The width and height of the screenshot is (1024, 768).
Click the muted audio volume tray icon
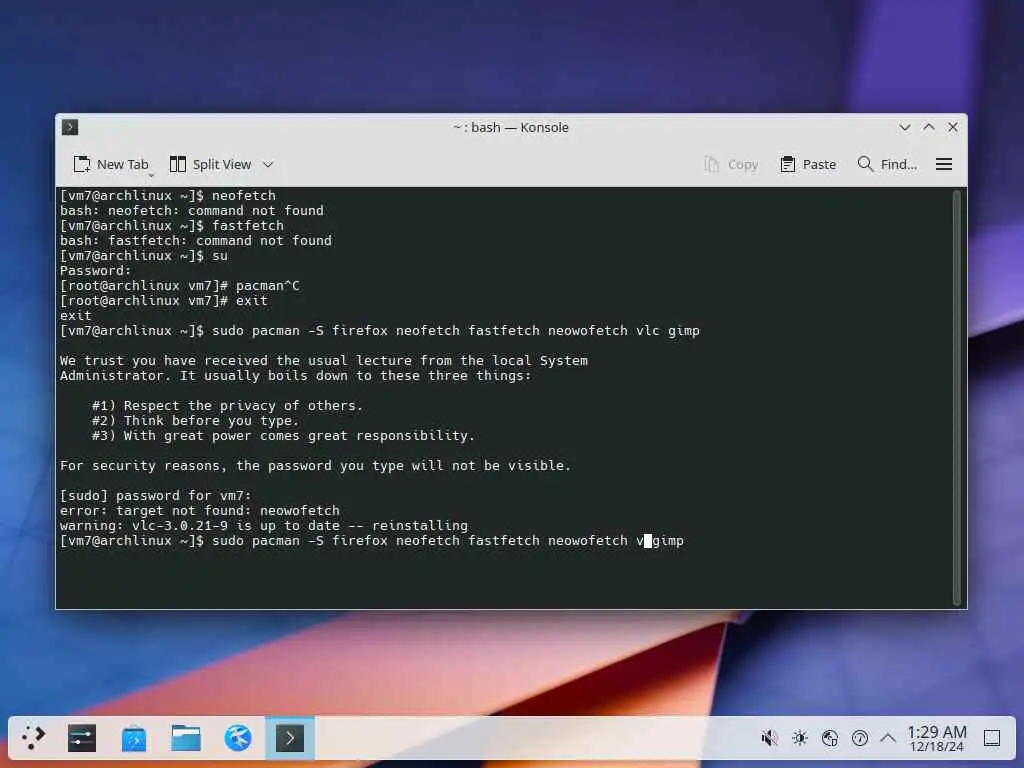(x=769, y=738)
